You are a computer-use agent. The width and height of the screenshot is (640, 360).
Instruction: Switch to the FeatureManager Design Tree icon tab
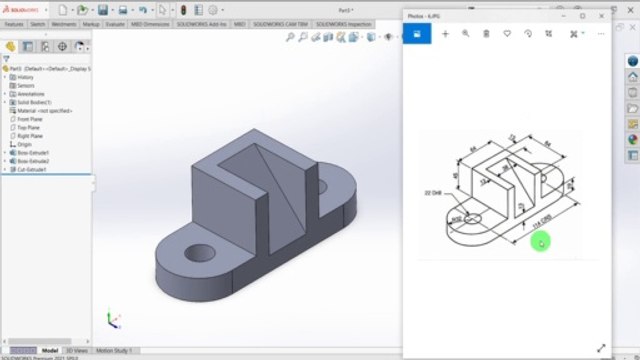click(x=11, y=47)
